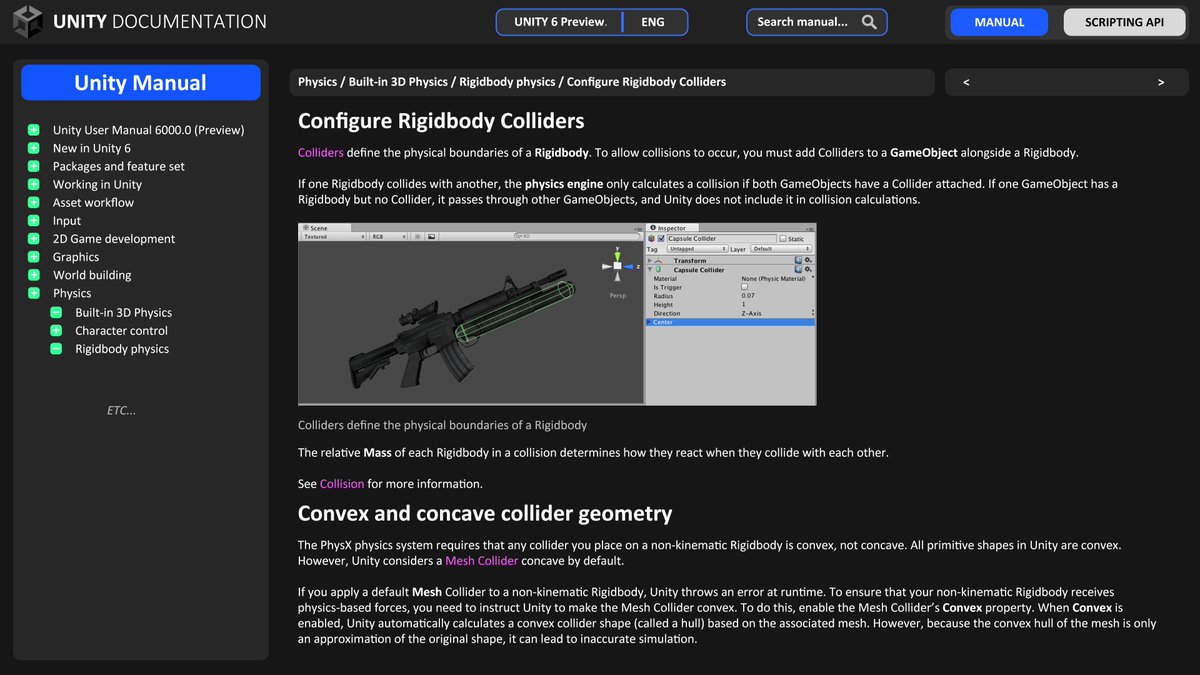Screen dimensions: 1200x675
Task: Open Unity User Manual 6000.0 (Preview) in sidebar
Action: (148, 130)
